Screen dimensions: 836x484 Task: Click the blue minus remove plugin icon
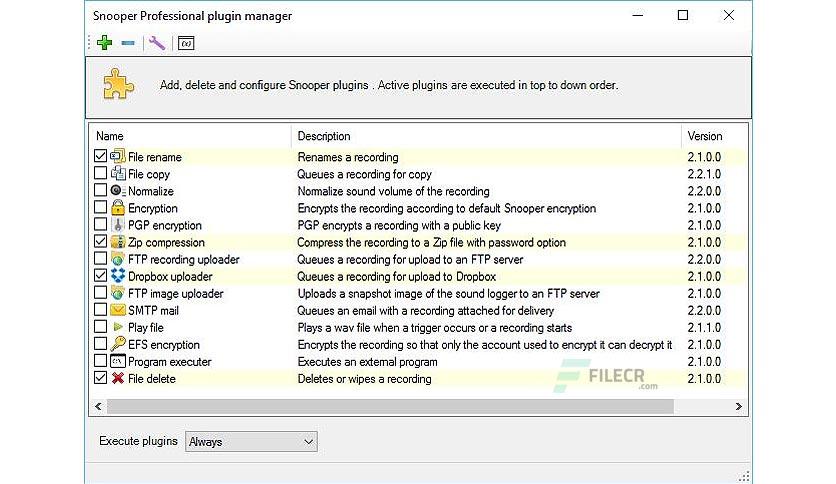(128, 43)
